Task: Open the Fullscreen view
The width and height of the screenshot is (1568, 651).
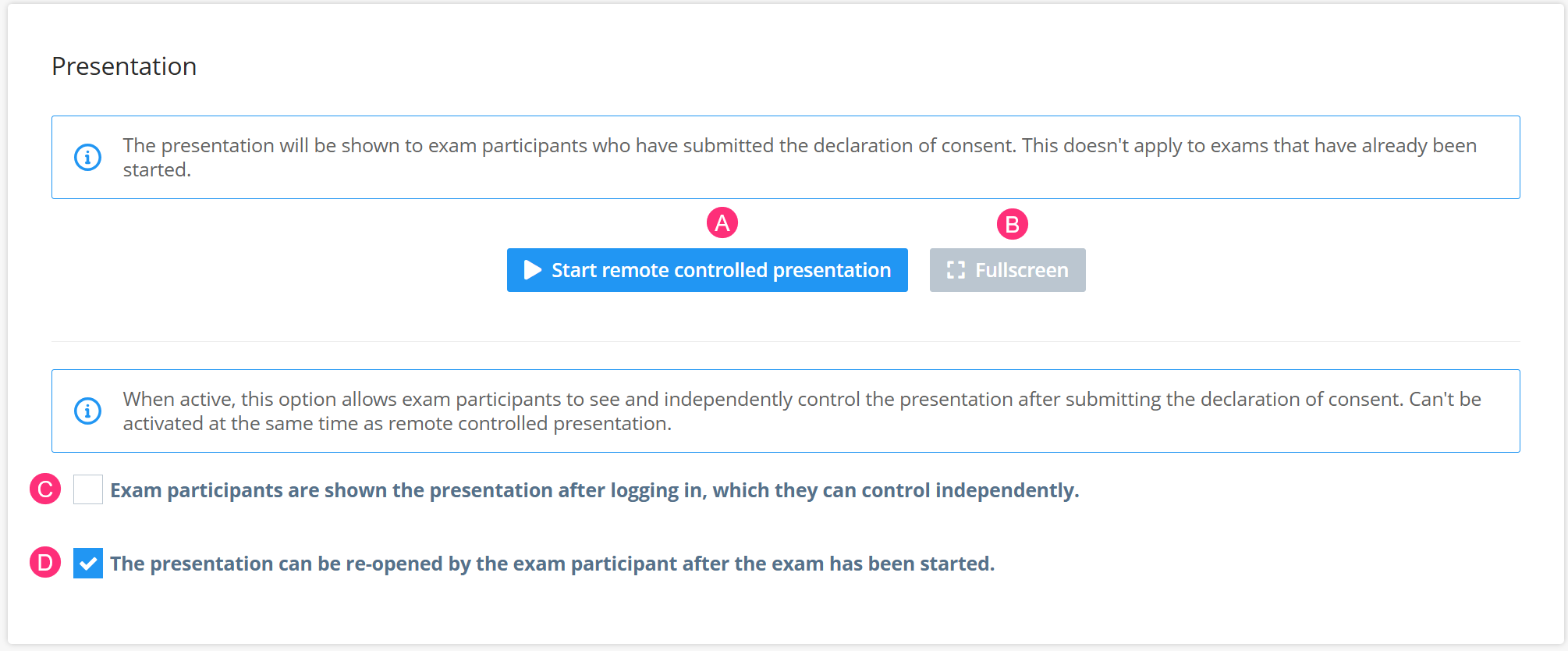Action: coord(1007,269)
